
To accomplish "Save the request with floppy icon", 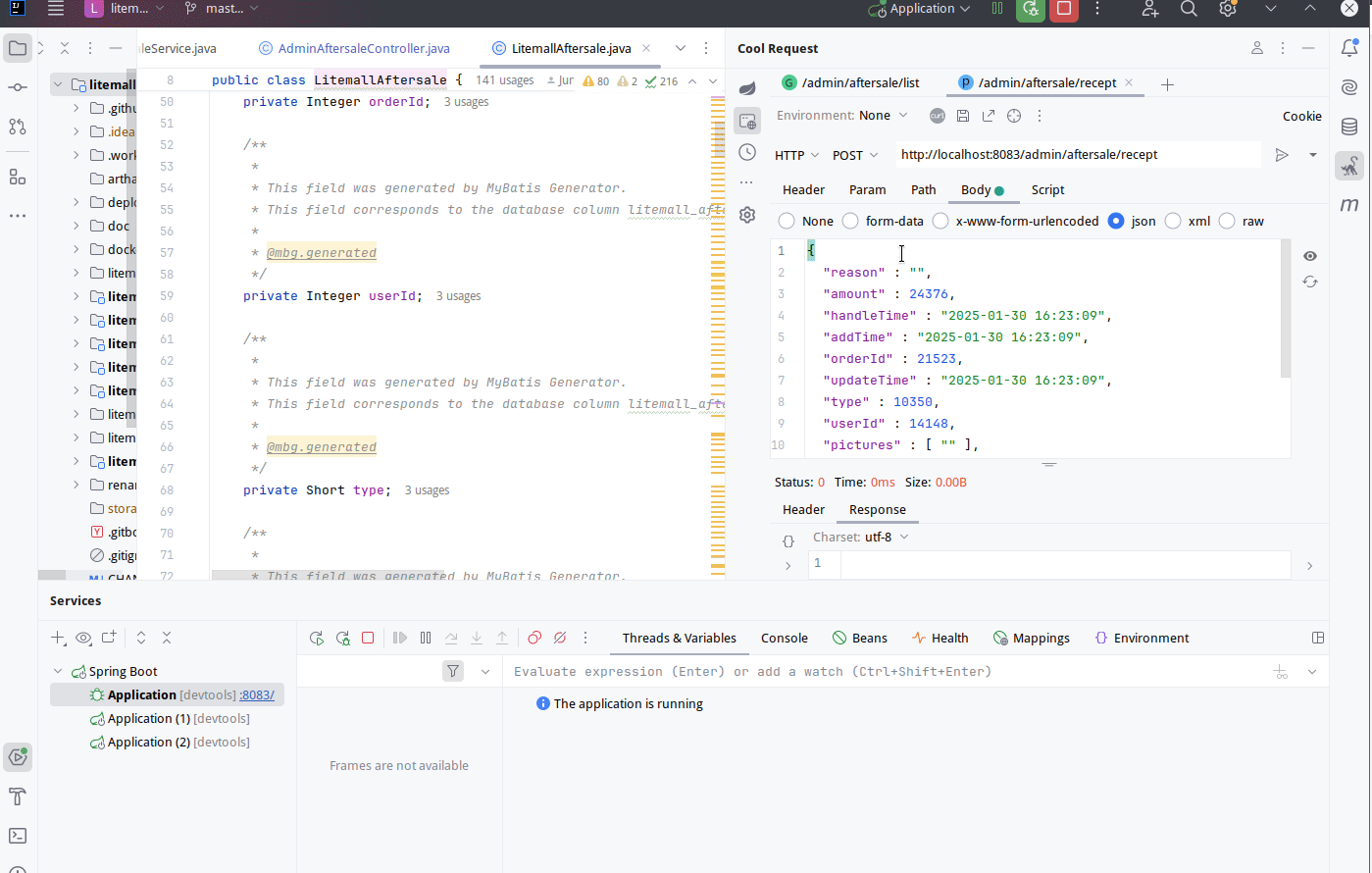I will (x=963, y=116).
